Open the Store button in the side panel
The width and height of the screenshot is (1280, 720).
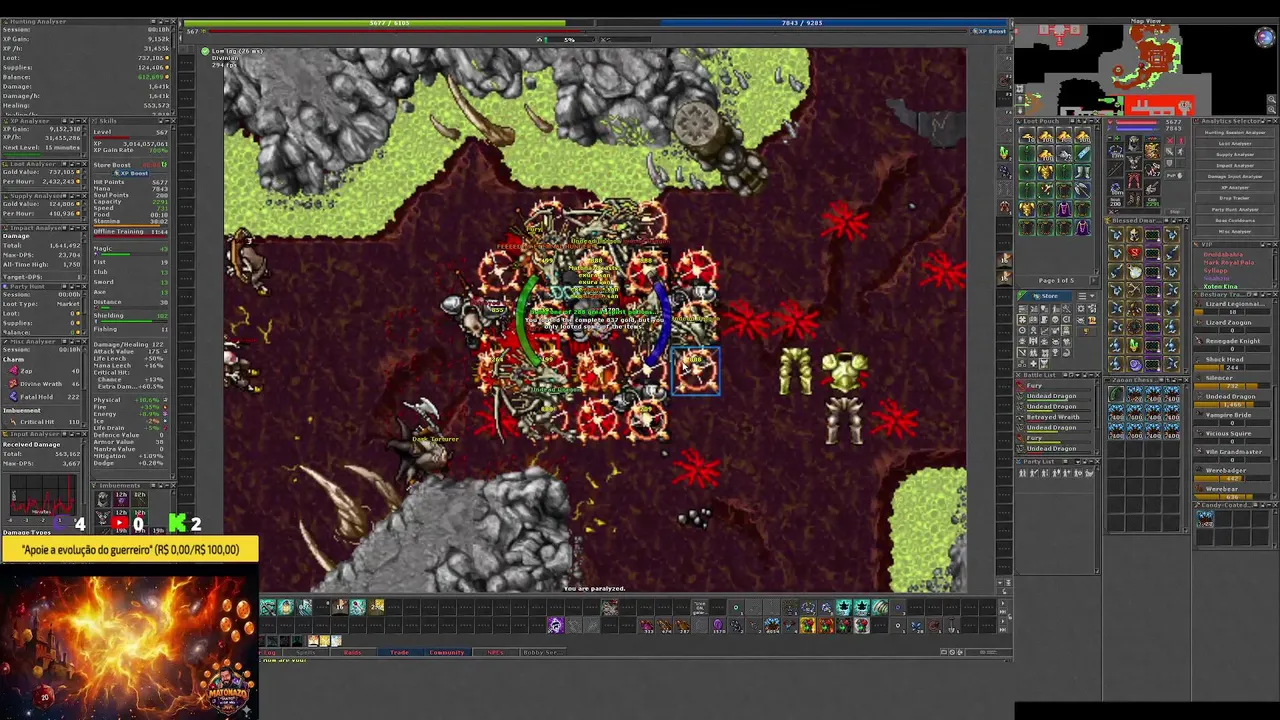coord(1045,296)
